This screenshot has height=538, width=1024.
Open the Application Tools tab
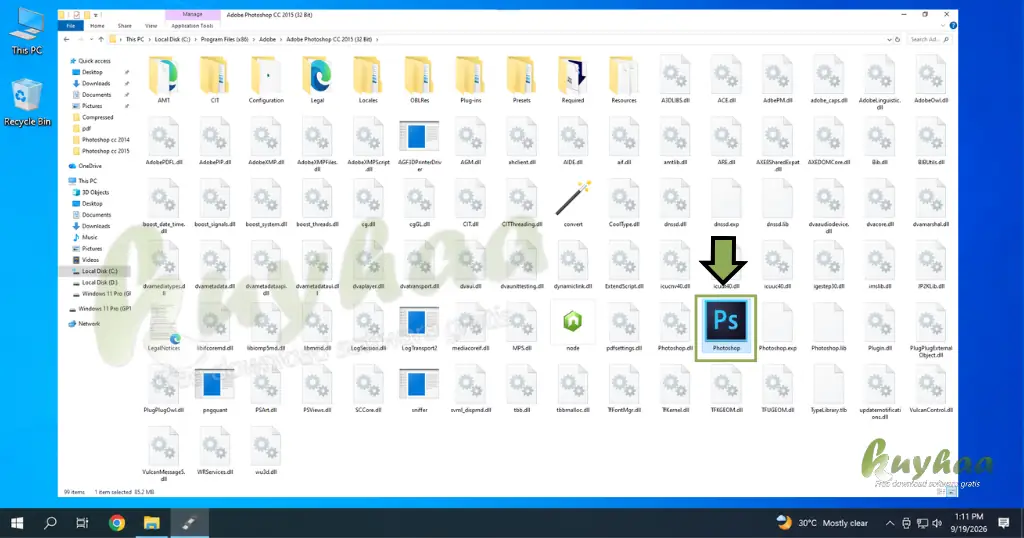coord(192,25)
